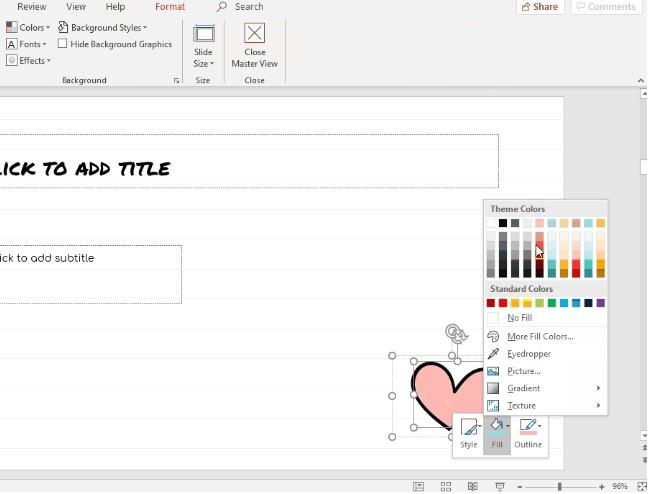Open the Gradient fill submenu
650x494 pixels.
point(545,388)
